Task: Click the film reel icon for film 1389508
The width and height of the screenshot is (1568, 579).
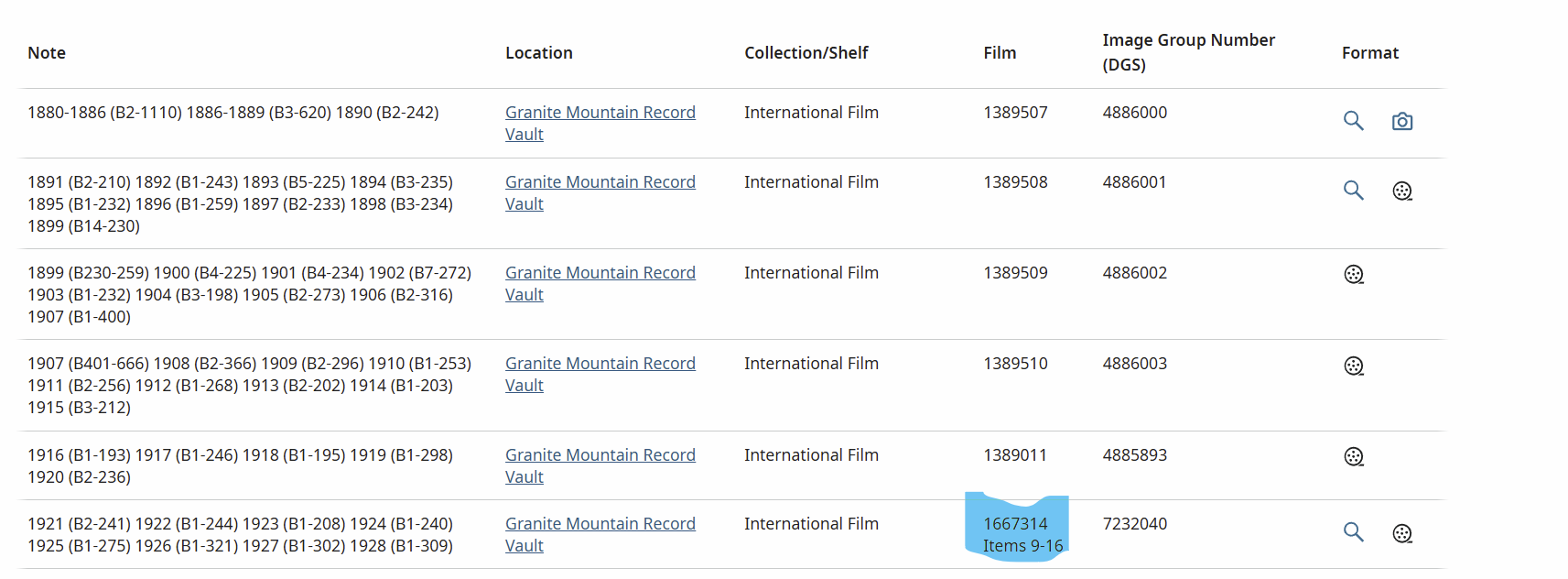Action: (1401, 191)
